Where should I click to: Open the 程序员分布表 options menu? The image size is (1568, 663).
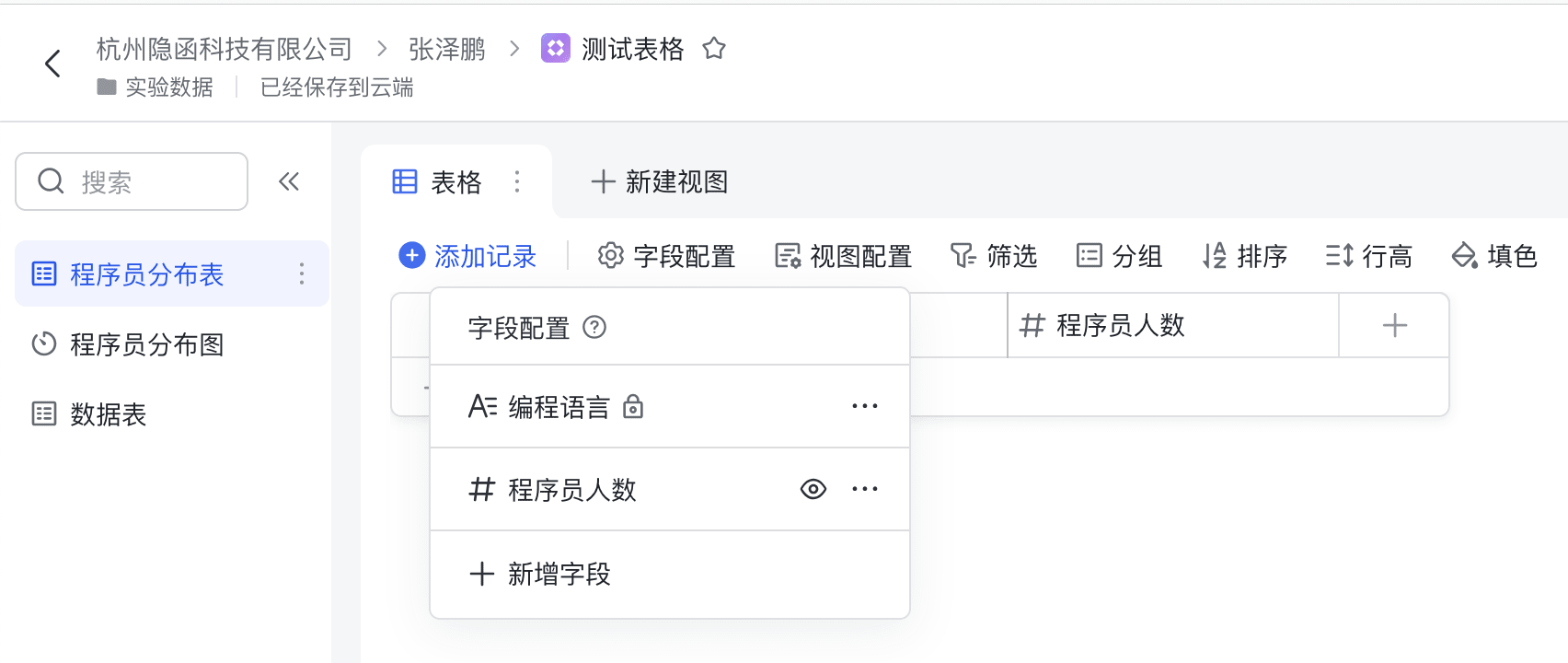(302, 273)
